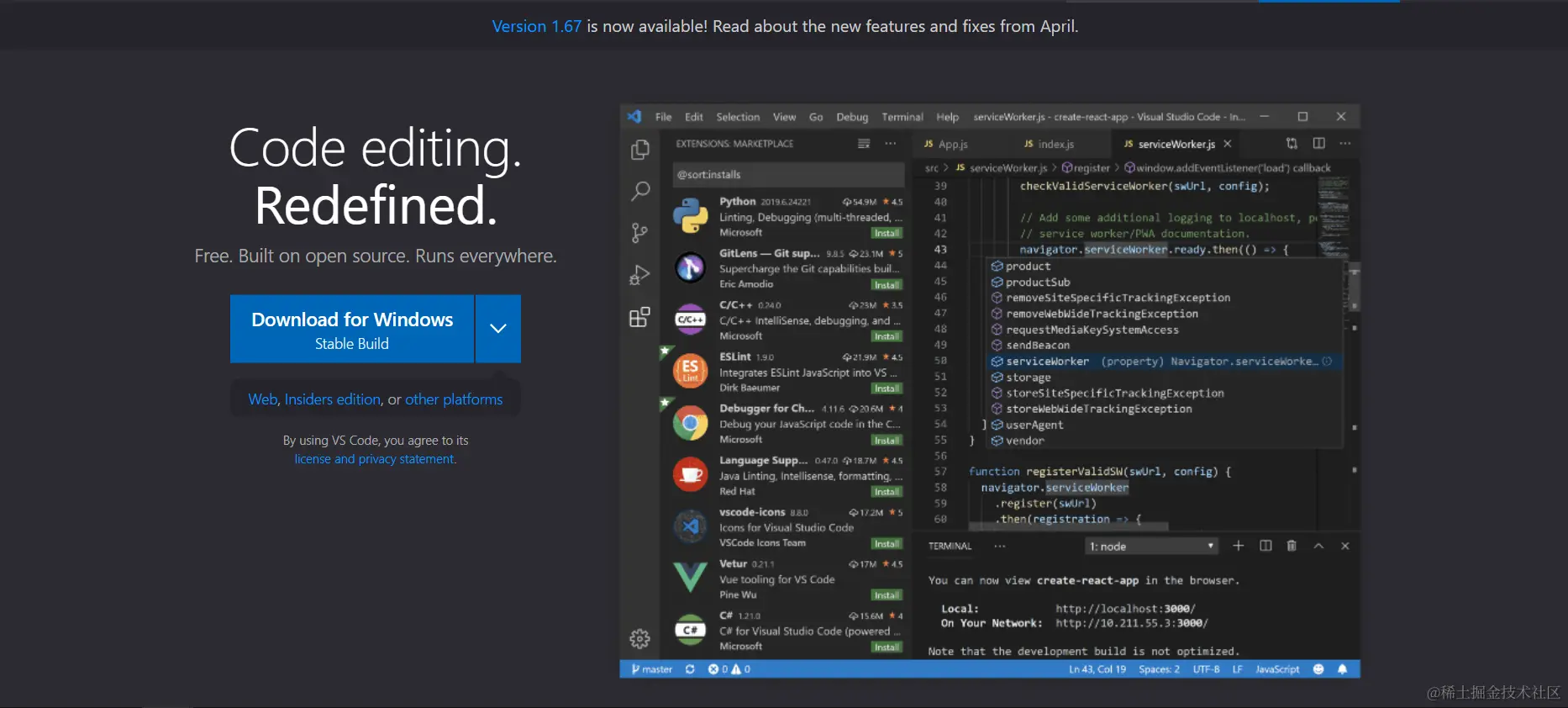Click the Vetur extension logo
The image size is (1568, 708).
coord(691,578)
